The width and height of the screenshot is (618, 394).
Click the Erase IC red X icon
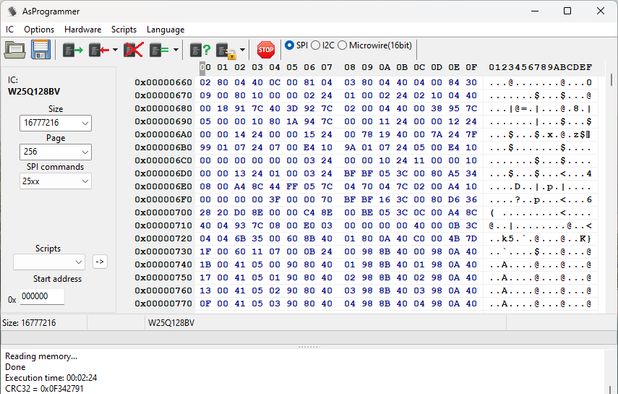(133, 50)
